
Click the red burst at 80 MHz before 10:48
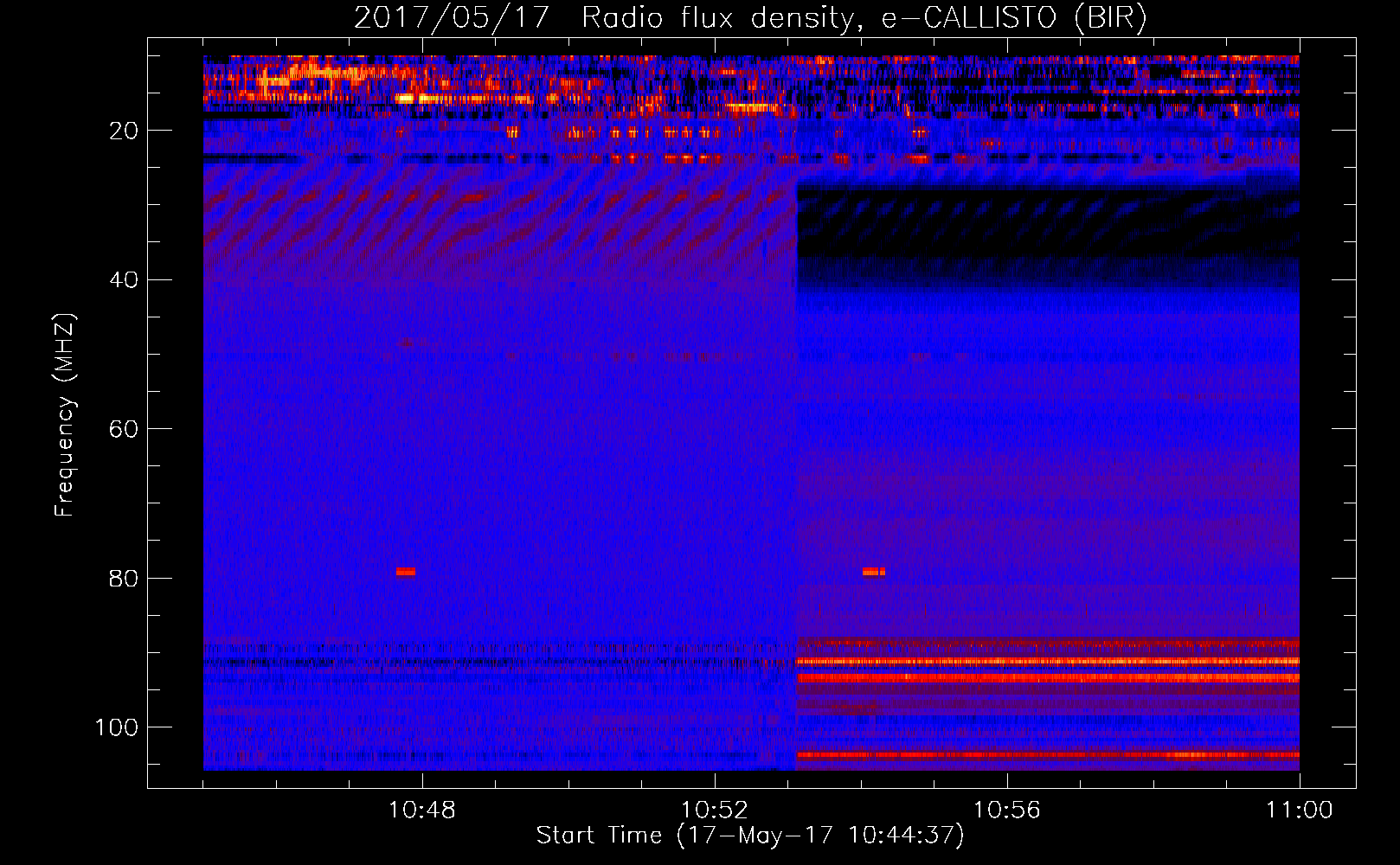(406, 572)
